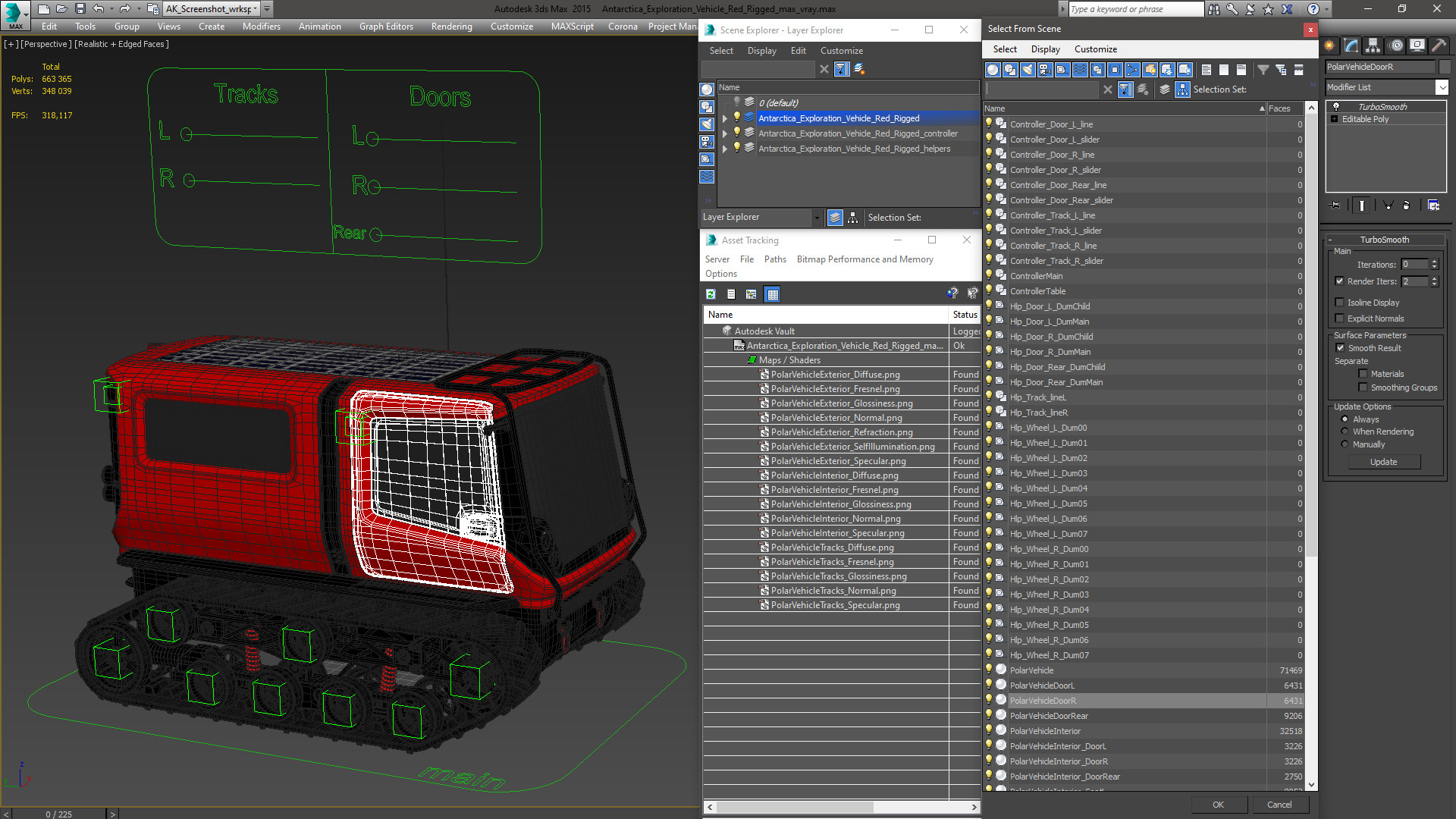Open the Utilities hammer panel tab

[1439, 45]
